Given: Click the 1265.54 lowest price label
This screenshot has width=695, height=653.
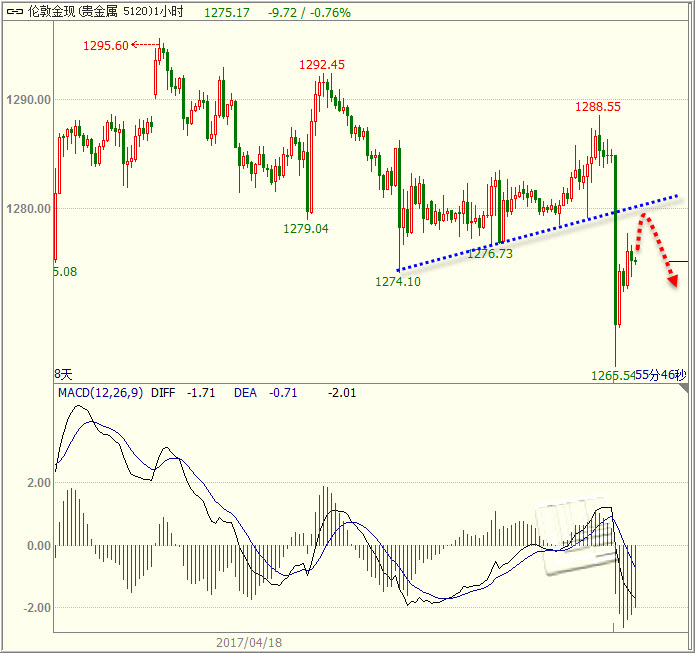Looking at the screenshot, I should pos(613,375).
